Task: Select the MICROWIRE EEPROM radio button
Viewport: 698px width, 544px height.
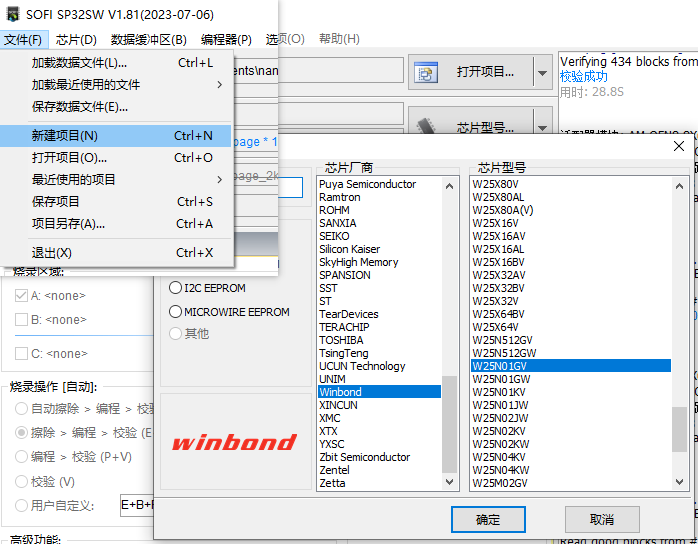Action: coord(176,312)
